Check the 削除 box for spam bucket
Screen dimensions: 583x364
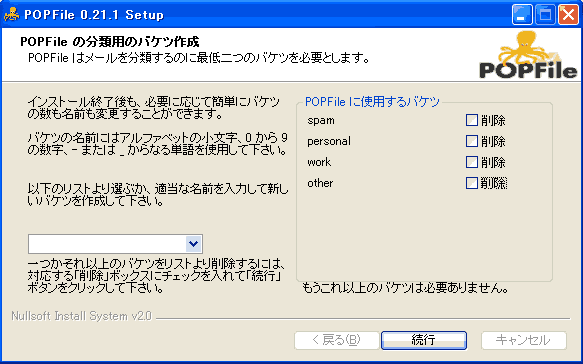[472, 120]
